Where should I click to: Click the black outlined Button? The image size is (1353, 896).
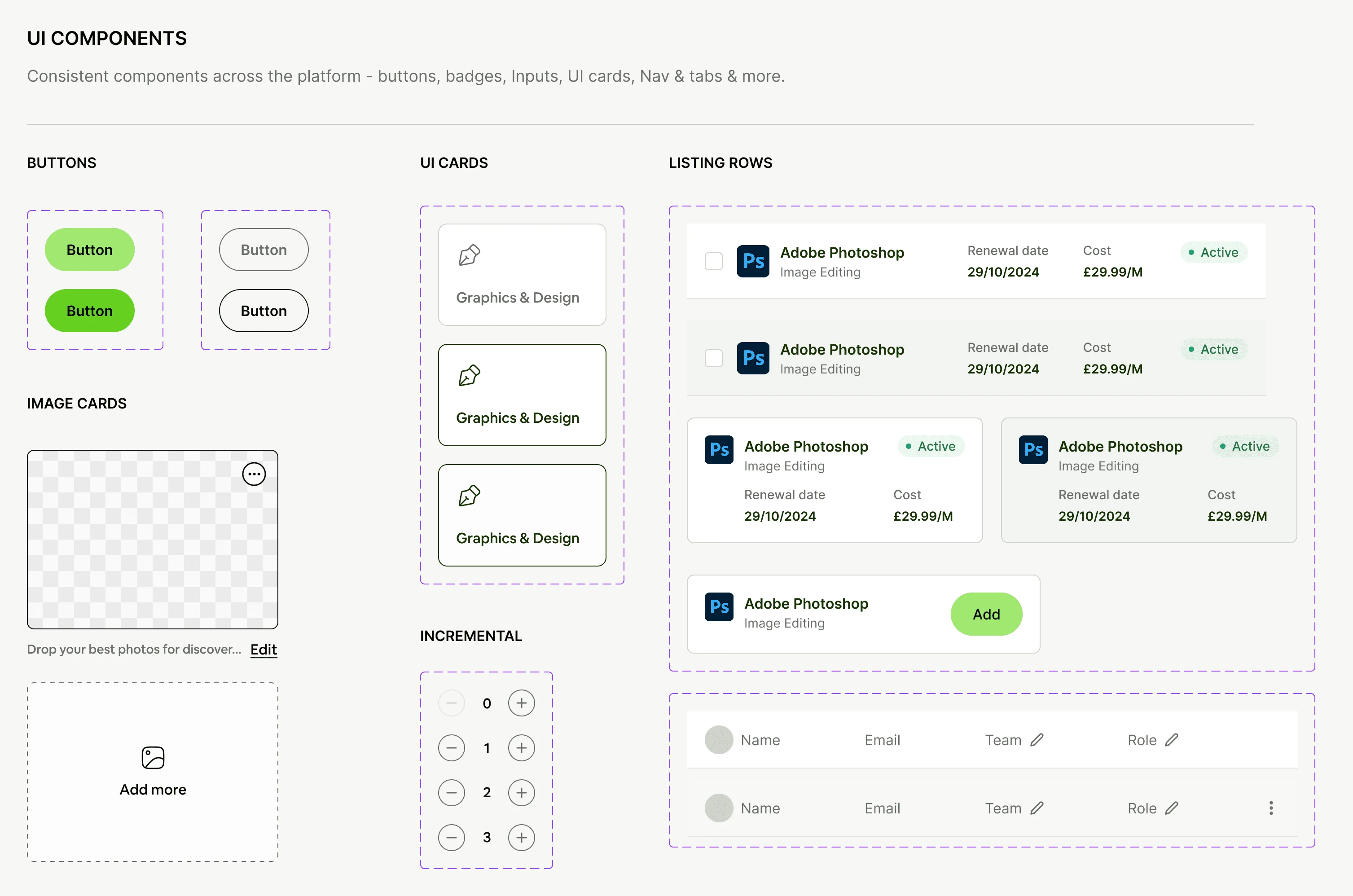[264, 311]
